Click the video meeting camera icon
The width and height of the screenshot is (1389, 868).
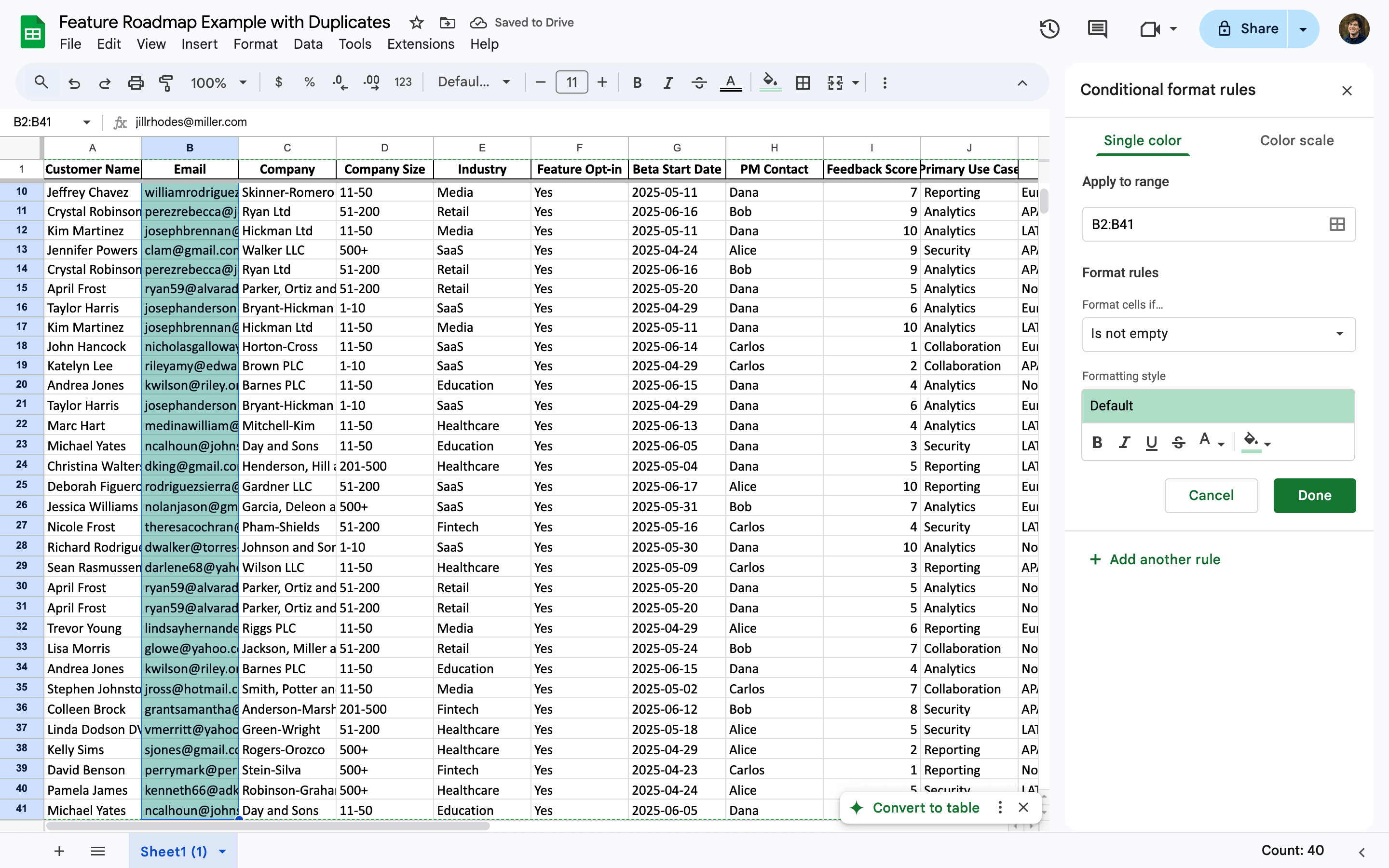click(1150, 29)
